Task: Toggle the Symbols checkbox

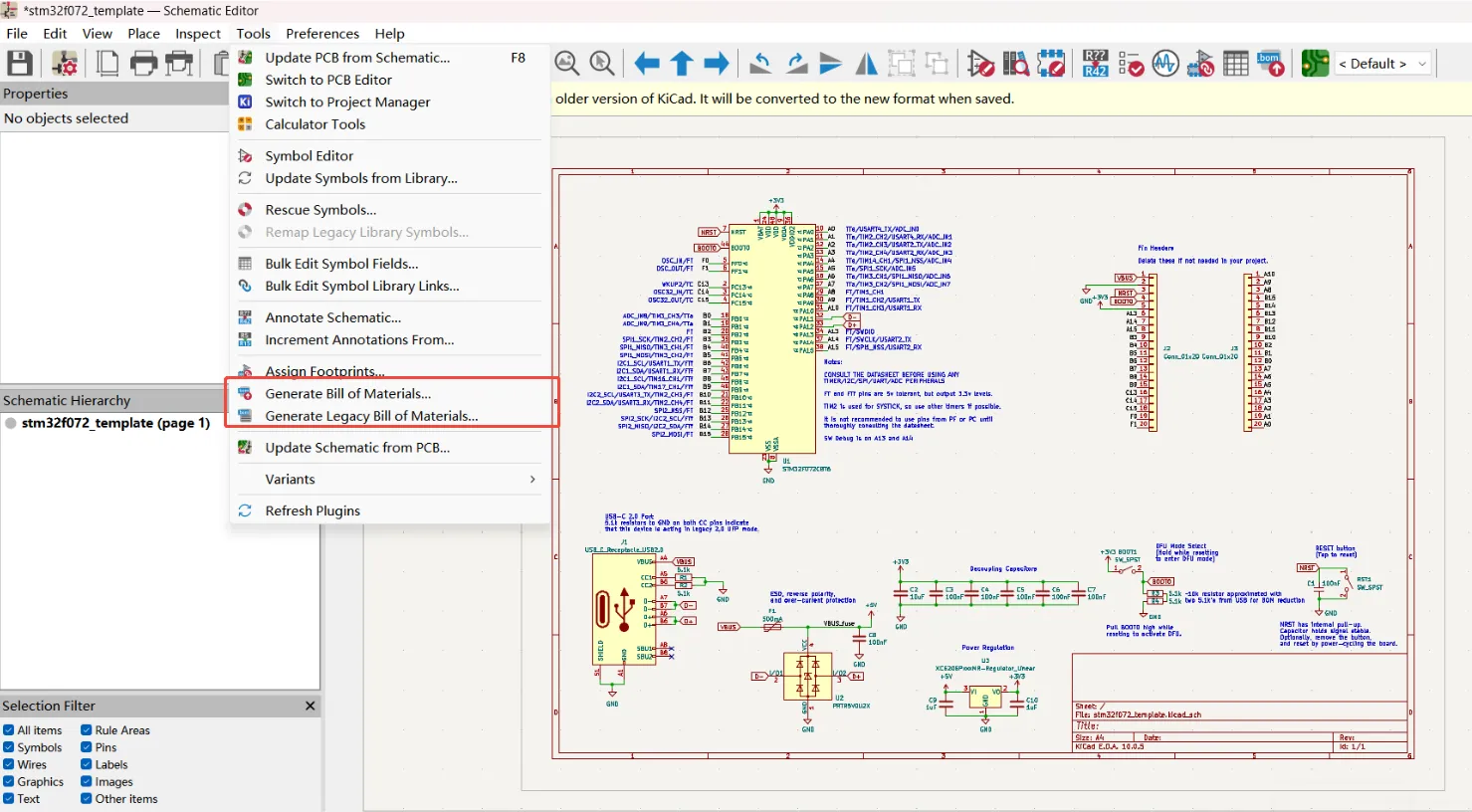Action: click(9, 747)
